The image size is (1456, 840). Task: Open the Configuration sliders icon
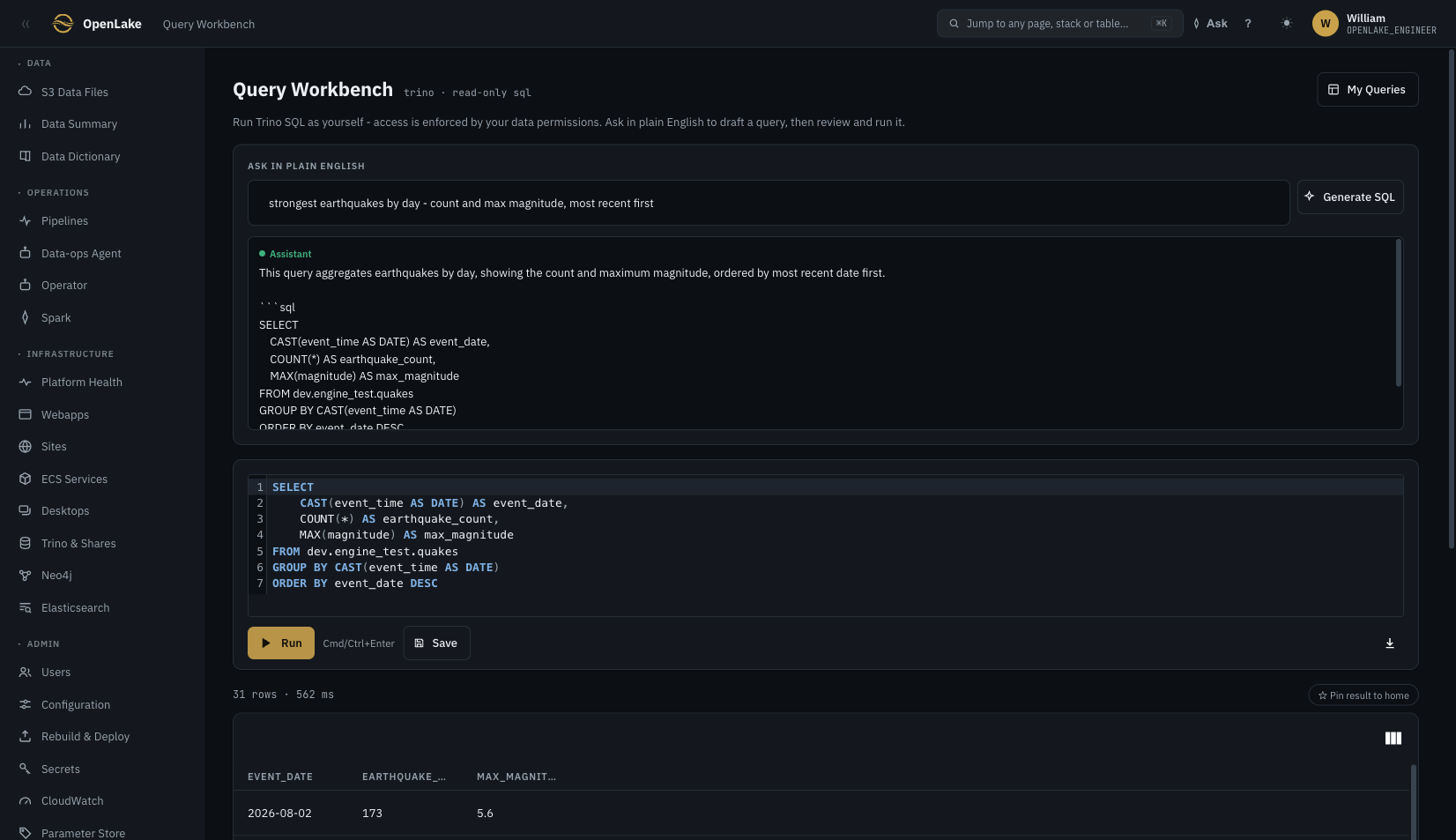pyautogui.click(x=25, y=704)
